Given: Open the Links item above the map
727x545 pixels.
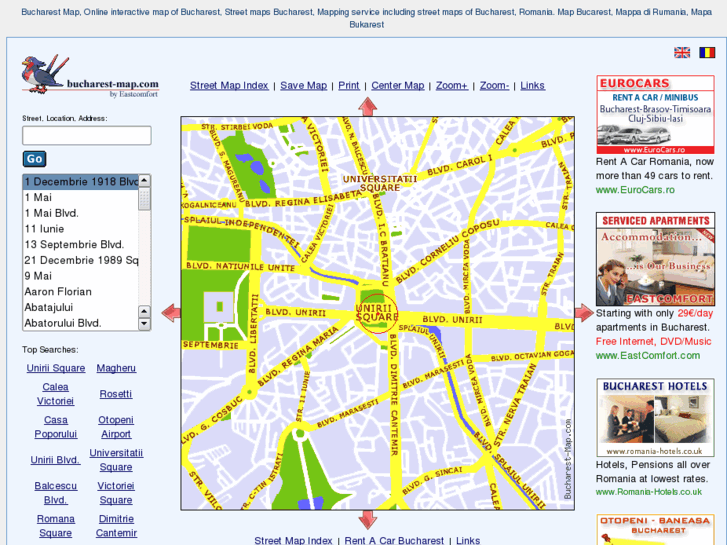Looking at the screenshot, I should [x=532, y=85].
